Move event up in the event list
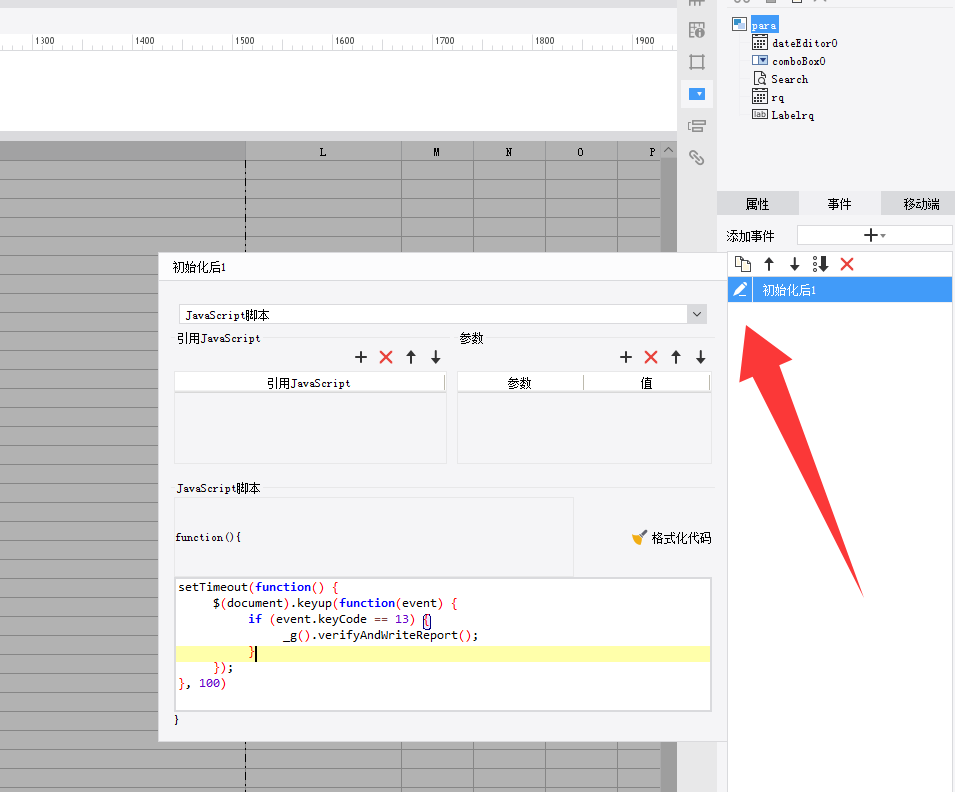Image resolution: width=955 pixels, height=792 pixels. pyautogui.click(x=769, y=264)
